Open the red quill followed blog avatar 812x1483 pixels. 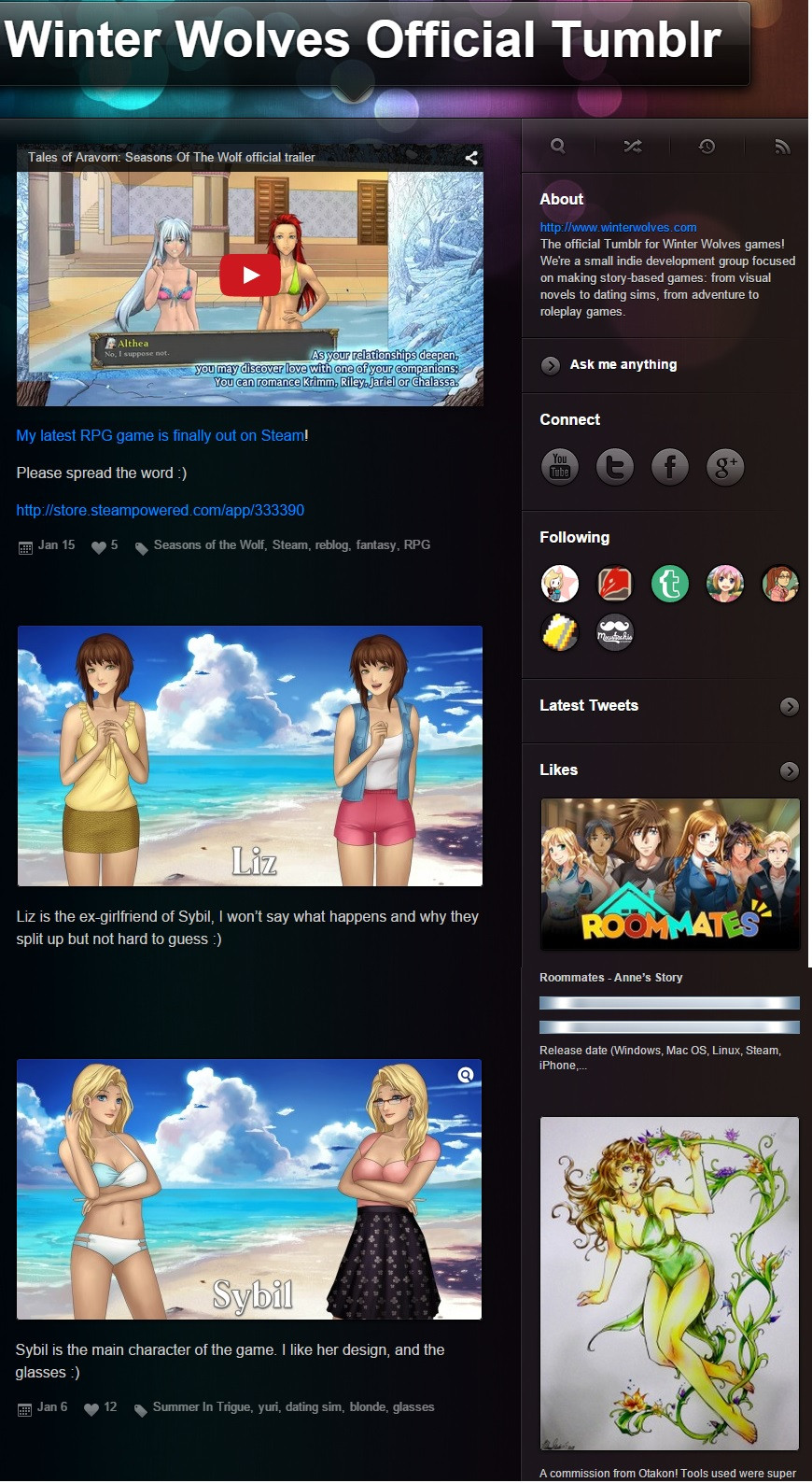click(615, 584)
